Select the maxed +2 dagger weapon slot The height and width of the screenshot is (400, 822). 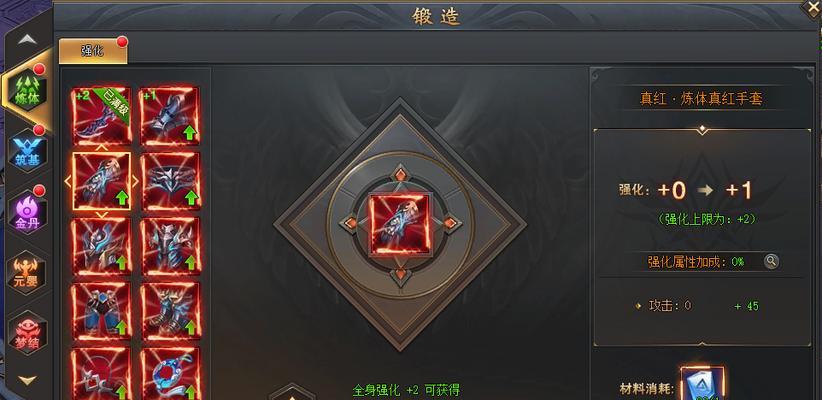(x=102, y=116)
